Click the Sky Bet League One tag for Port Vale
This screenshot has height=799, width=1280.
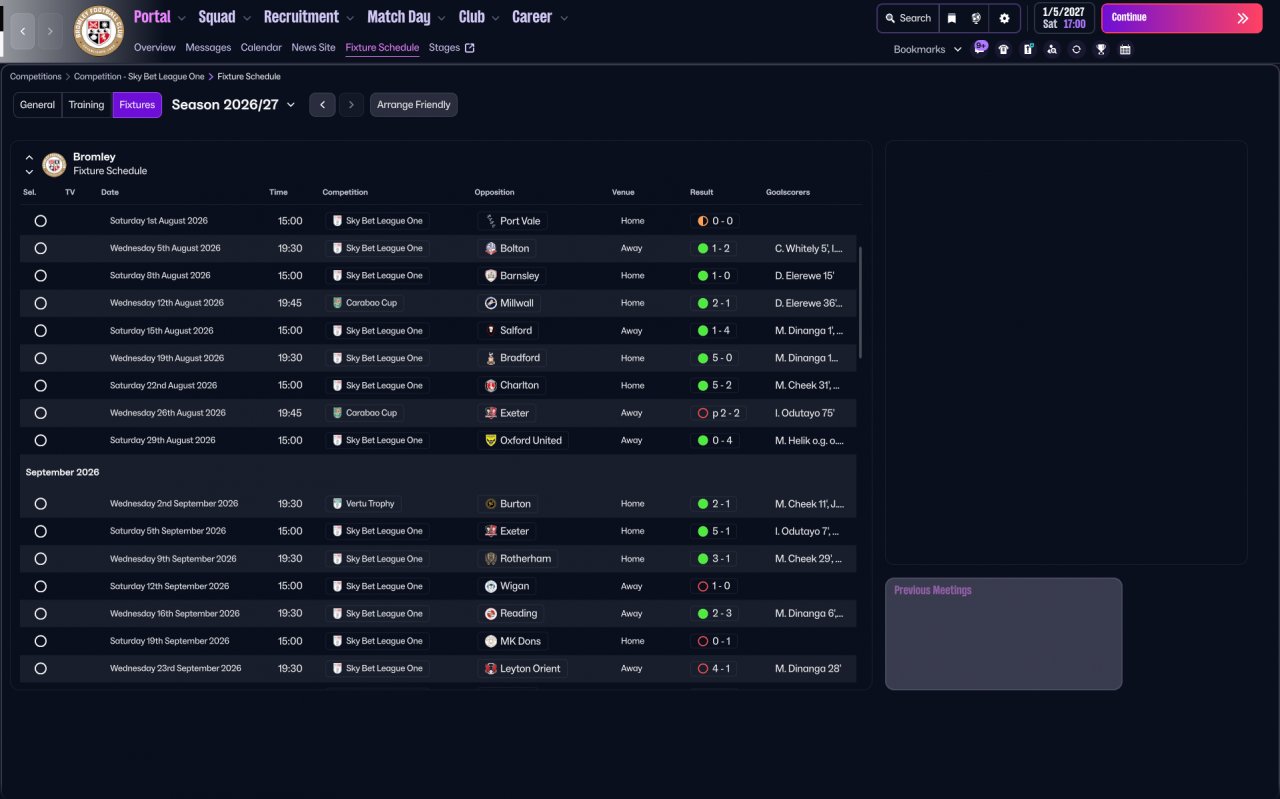coord(378,221)
